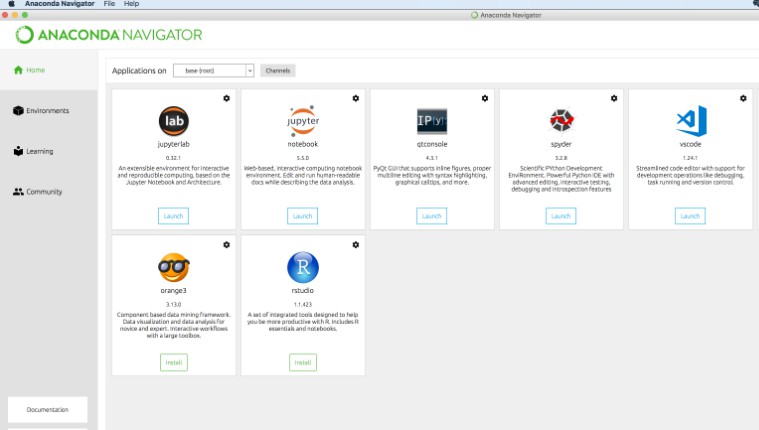
Task: Click the Anaconda Navigator logo
Action: [x=109, y=35]
